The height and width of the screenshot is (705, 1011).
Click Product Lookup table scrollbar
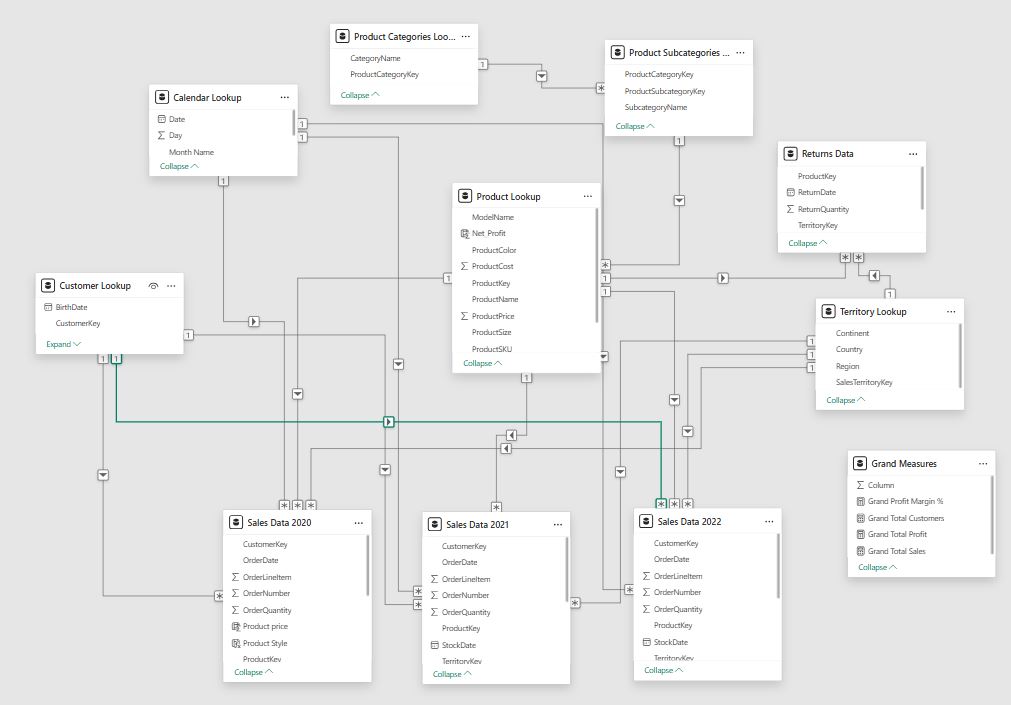click(x=597, y=265)
